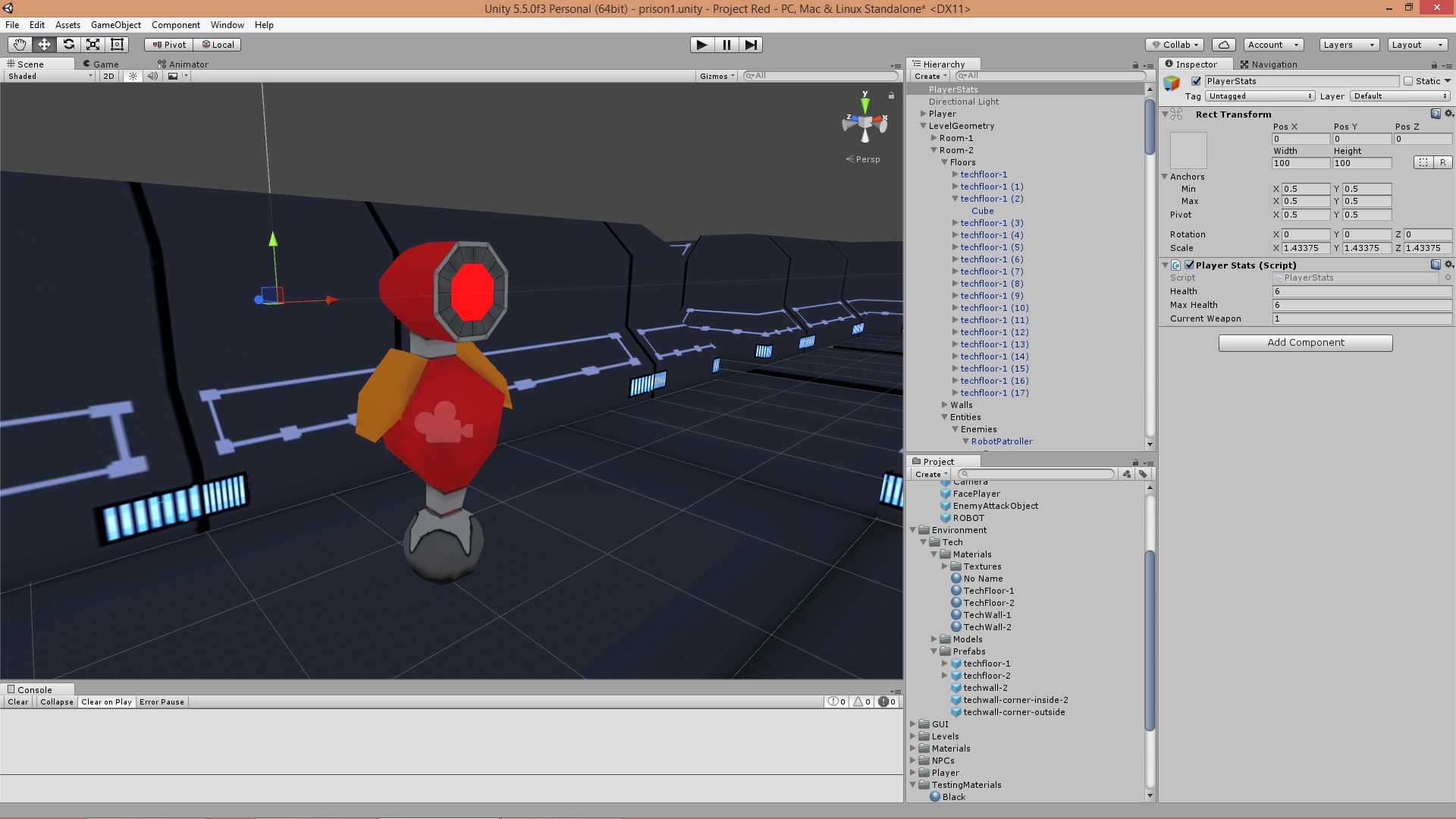Open Player Stats script gear menu
The height and width of the screenshot is (819, 1456).
(1448, 265)
